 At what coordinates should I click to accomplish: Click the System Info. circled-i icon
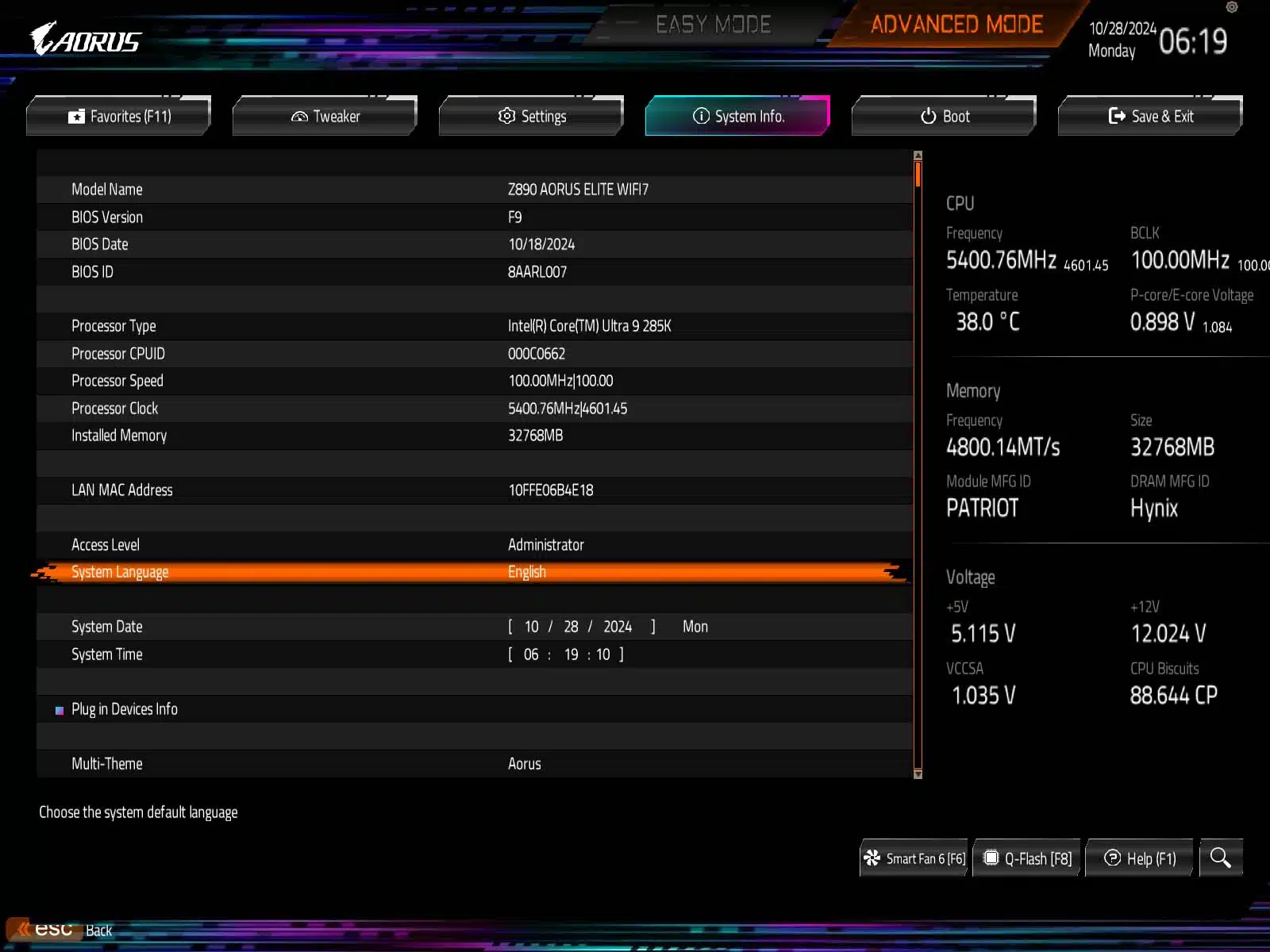[x=701, y=116]
